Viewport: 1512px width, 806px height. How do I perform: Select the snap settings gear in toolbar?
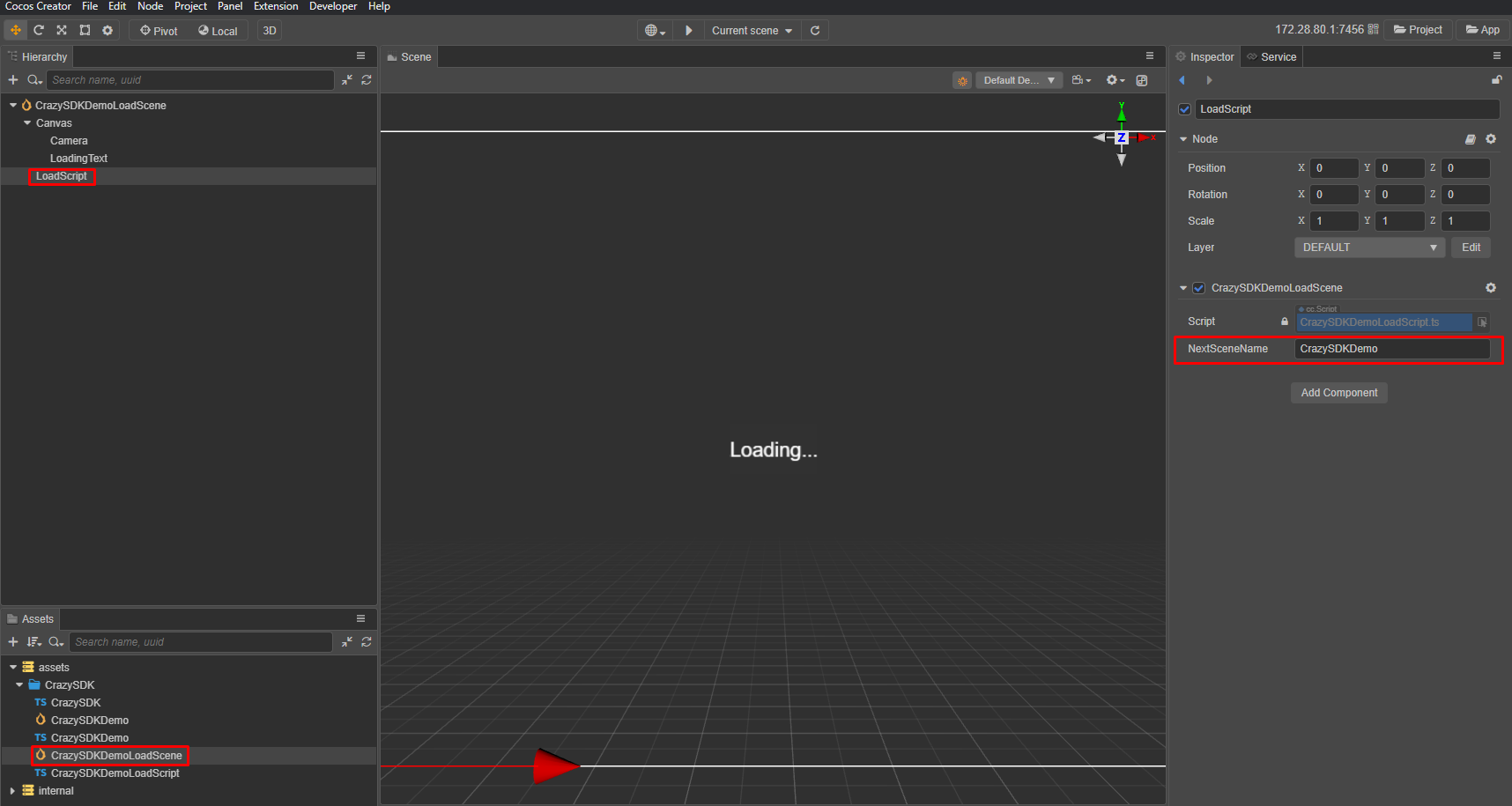[x=107, y=30]
